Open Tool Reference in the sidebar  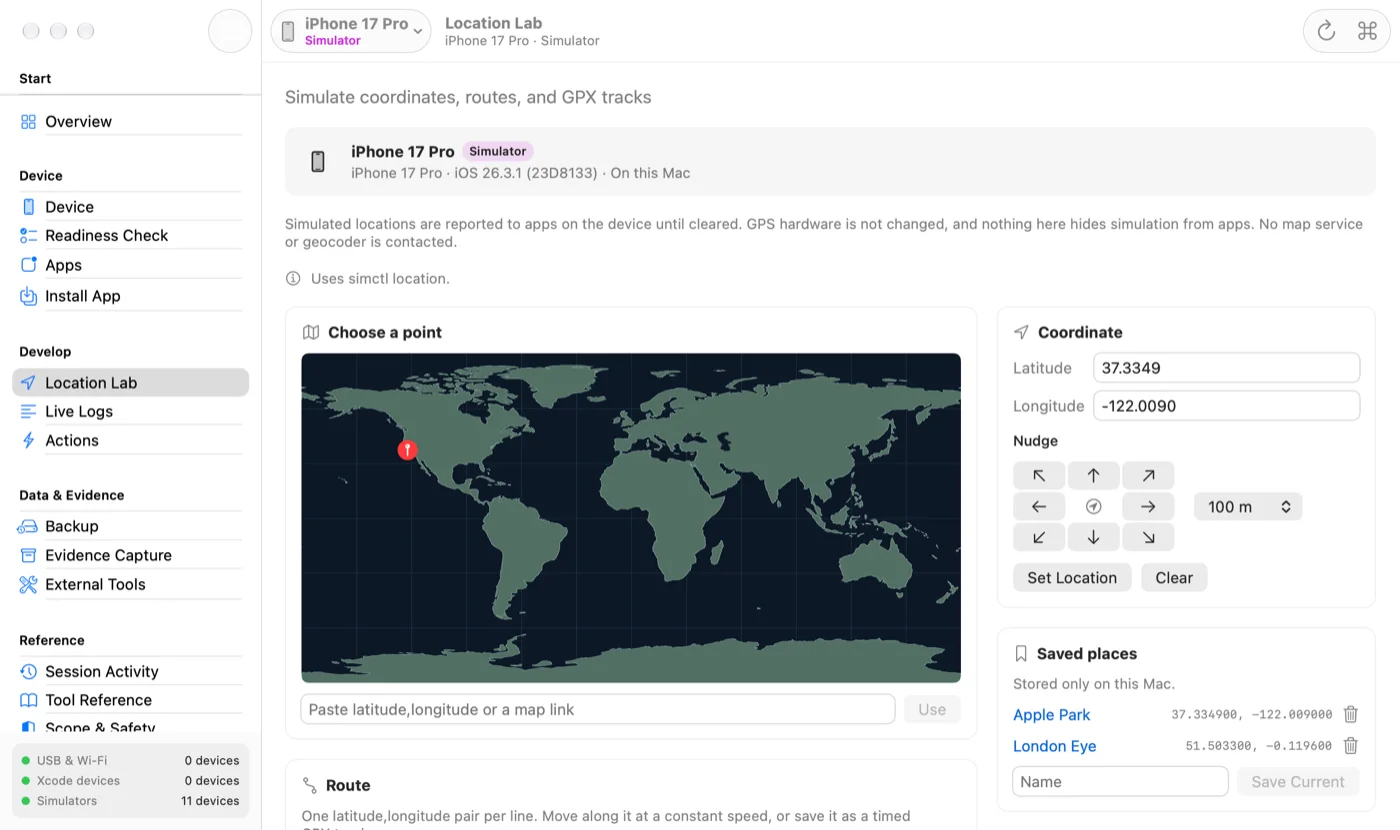coord(130,701)
